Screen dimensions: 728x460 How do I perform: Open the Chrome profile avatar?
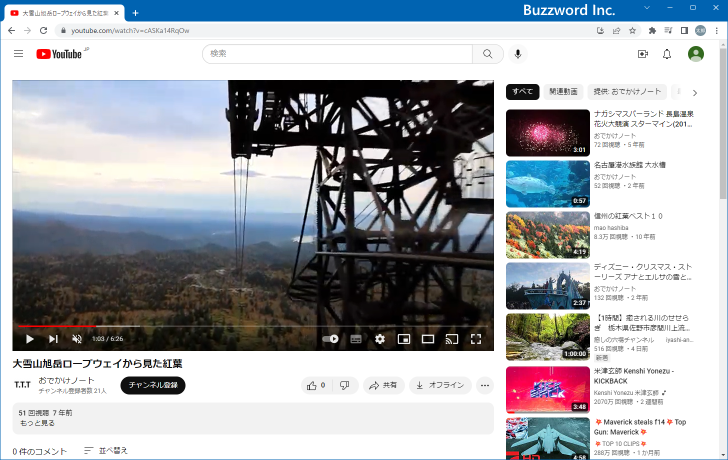point(700,31)
